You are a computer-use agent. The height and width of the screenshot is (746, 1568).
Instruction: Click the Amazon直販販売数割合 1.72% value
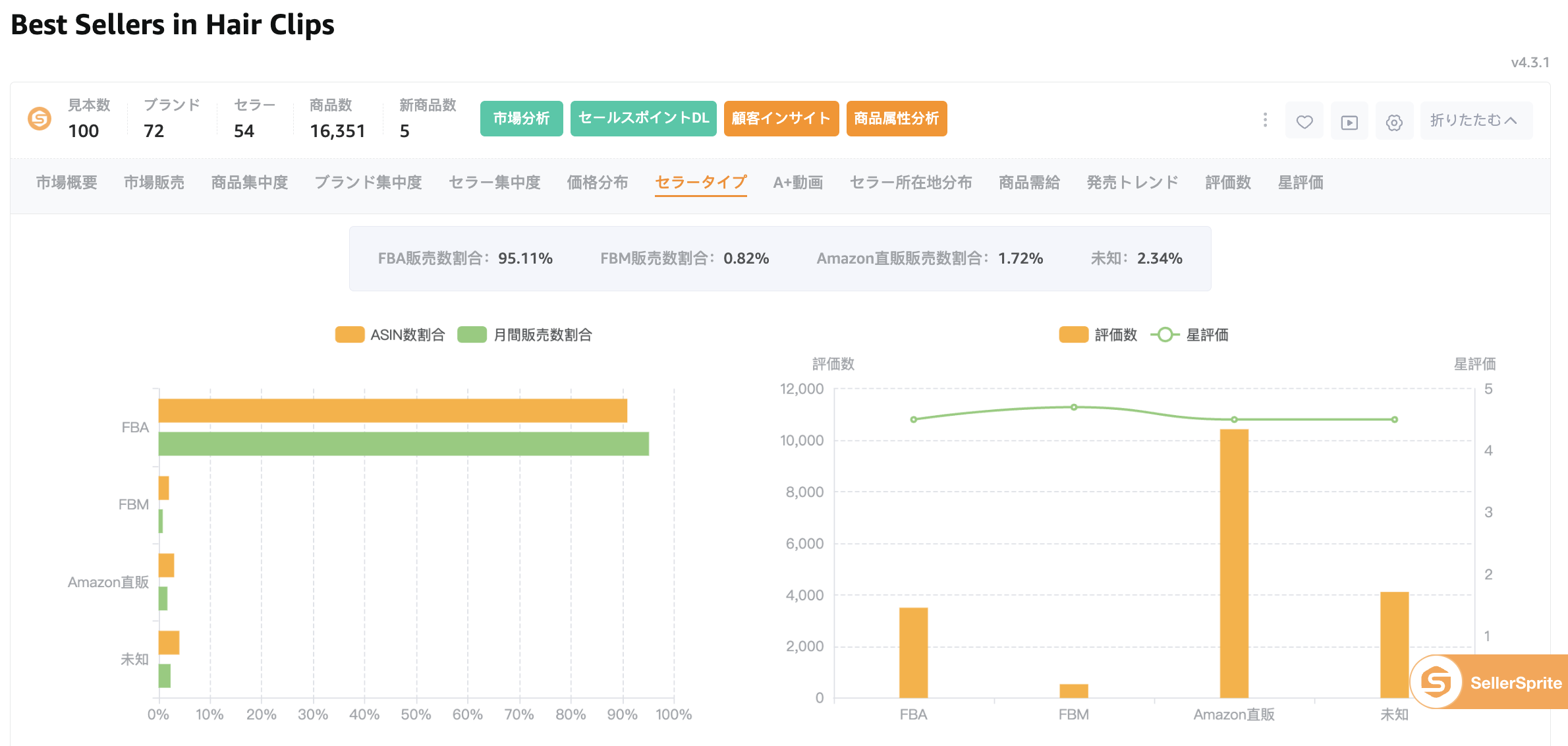(1021, 258)
